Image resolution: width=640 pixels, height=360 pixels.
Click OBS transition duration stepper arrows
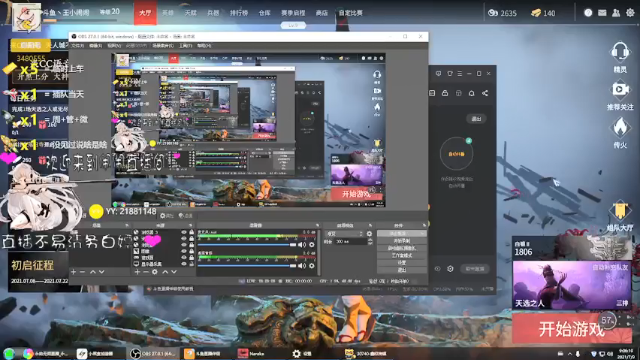[370, 242]
